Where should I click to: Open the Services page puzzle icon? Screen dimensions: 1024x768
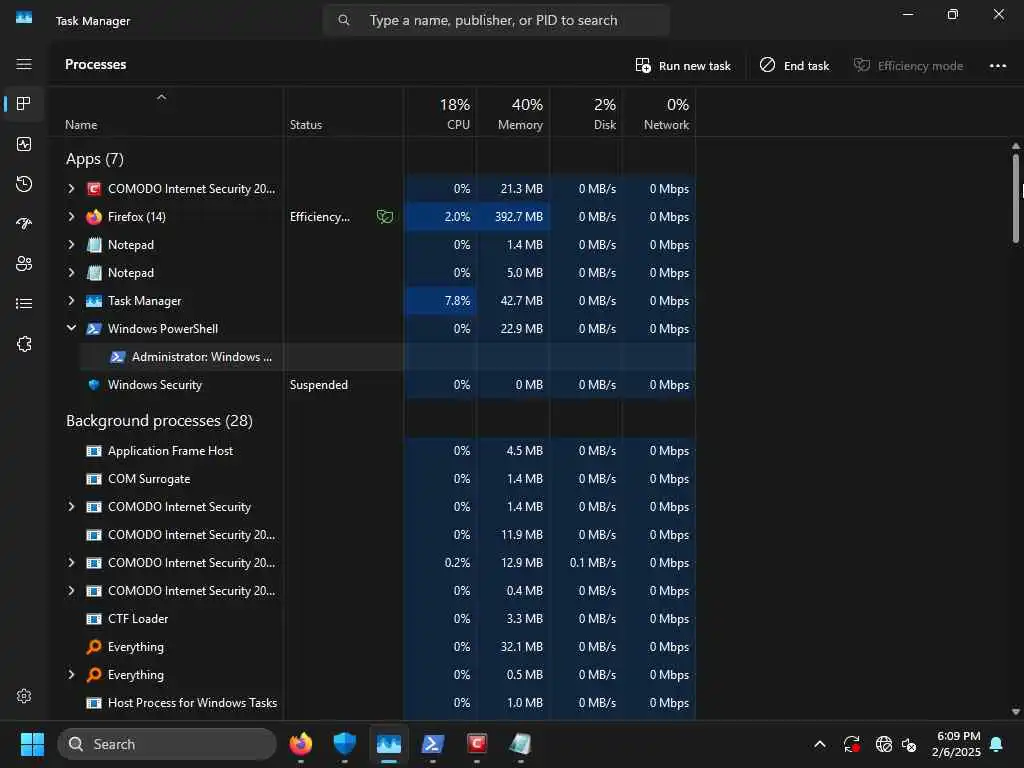coord(24,344)
